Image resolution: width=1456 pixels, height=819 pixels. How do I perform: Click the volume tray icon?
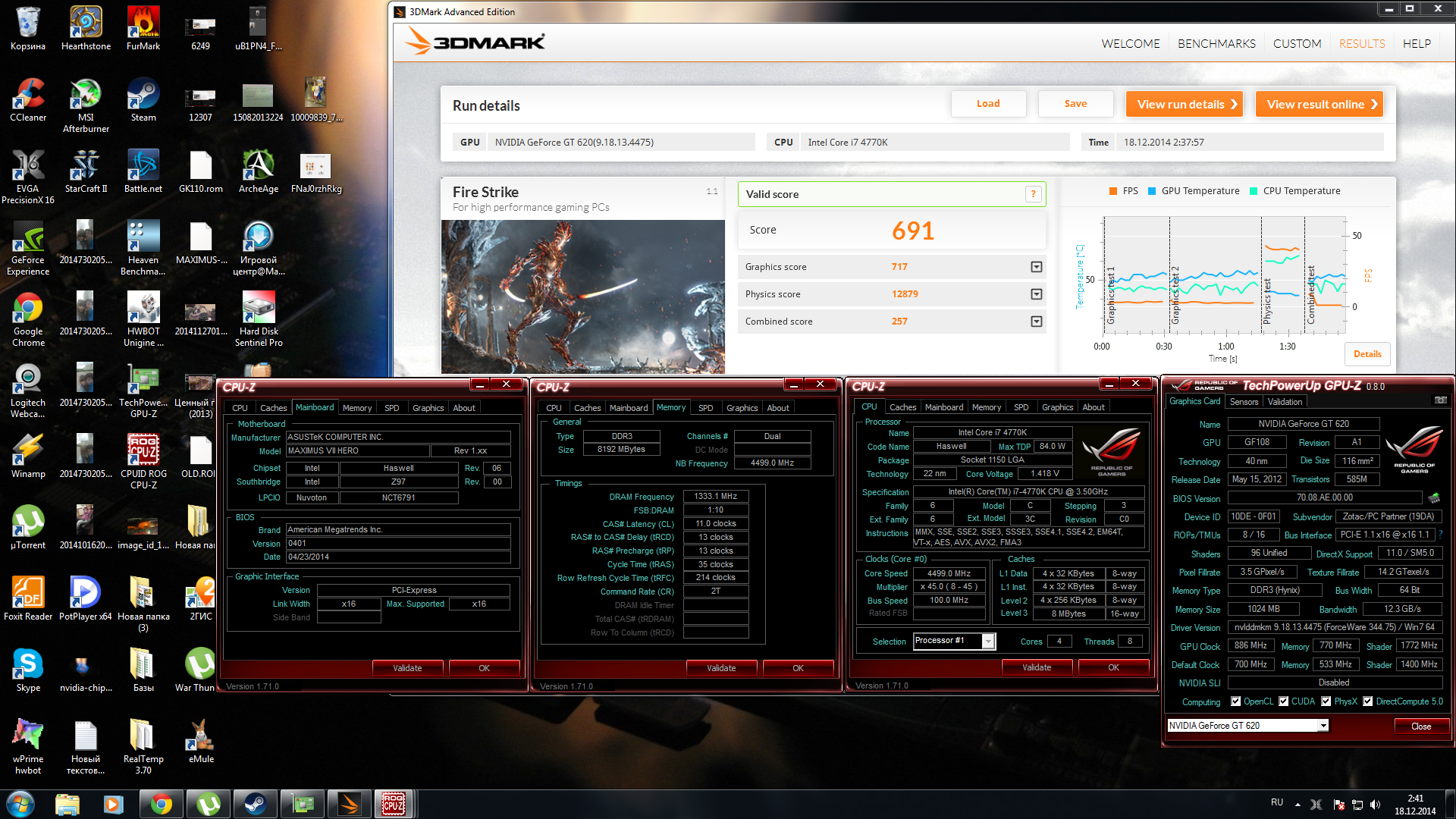click(1375, 805)
